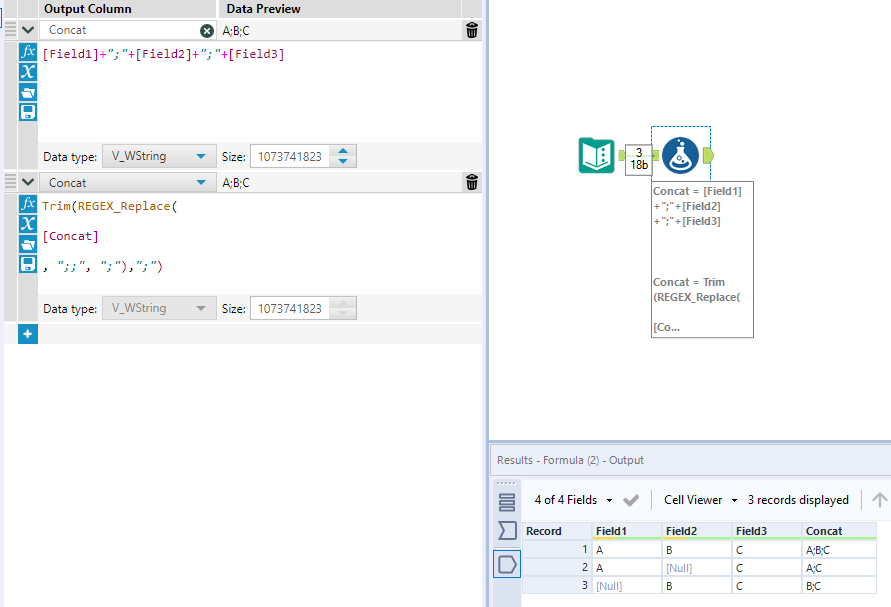Delete the Concat output column with trash icon

[471, 30]
